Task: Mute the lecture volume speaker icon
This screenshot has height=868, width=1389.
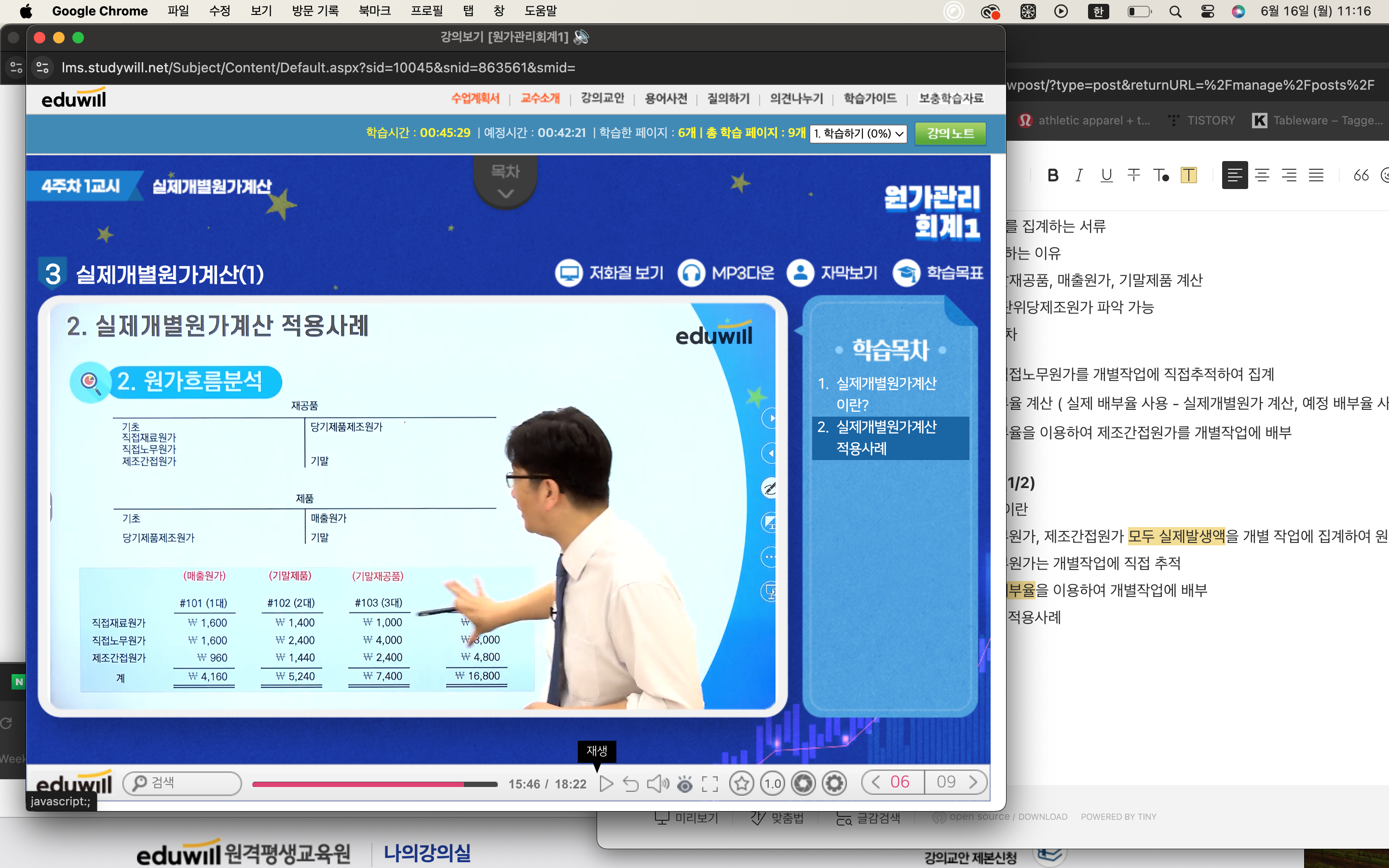Action: (x=657, y=784)
